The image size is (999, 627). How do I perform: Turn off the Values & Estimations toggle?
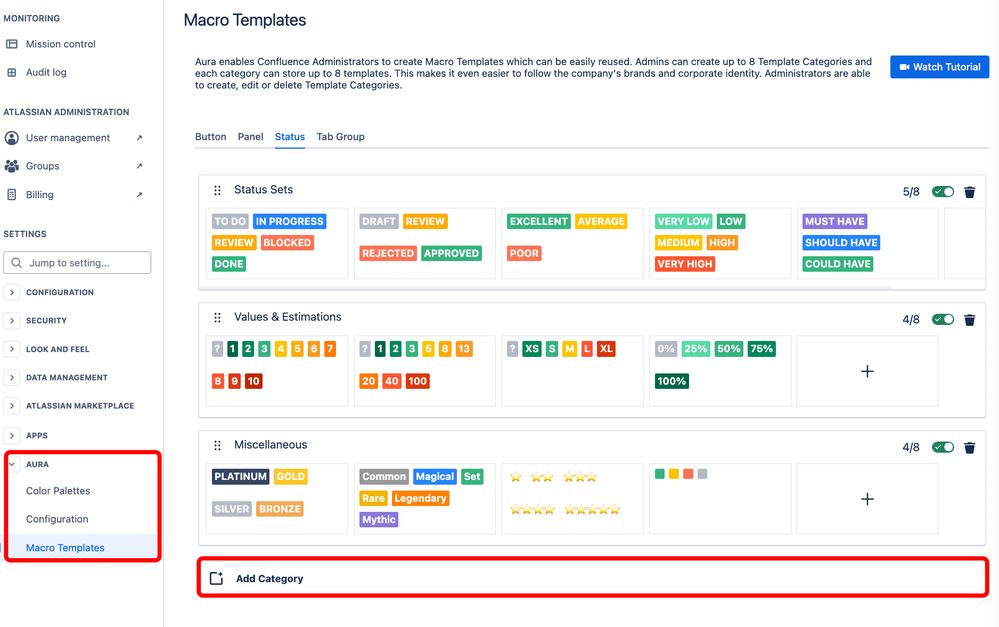point(941,319)
